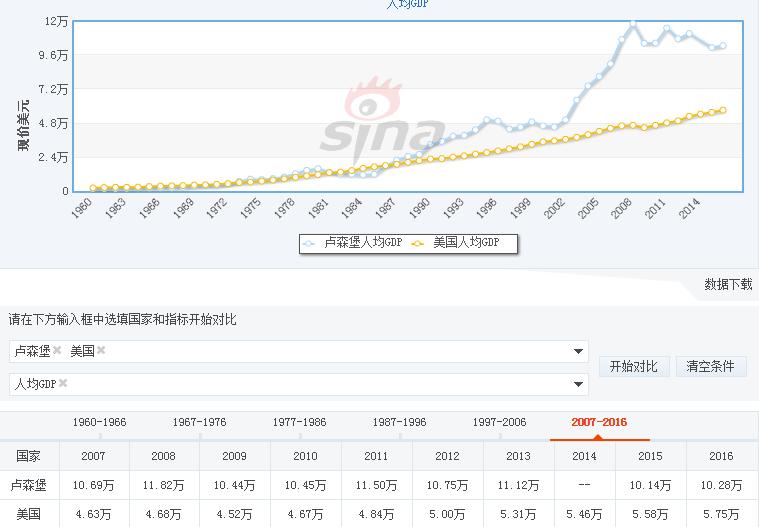Open the indicator selection dropdown arrow
The height and width of the screenshot is (527, 759).
coord(578,384)
